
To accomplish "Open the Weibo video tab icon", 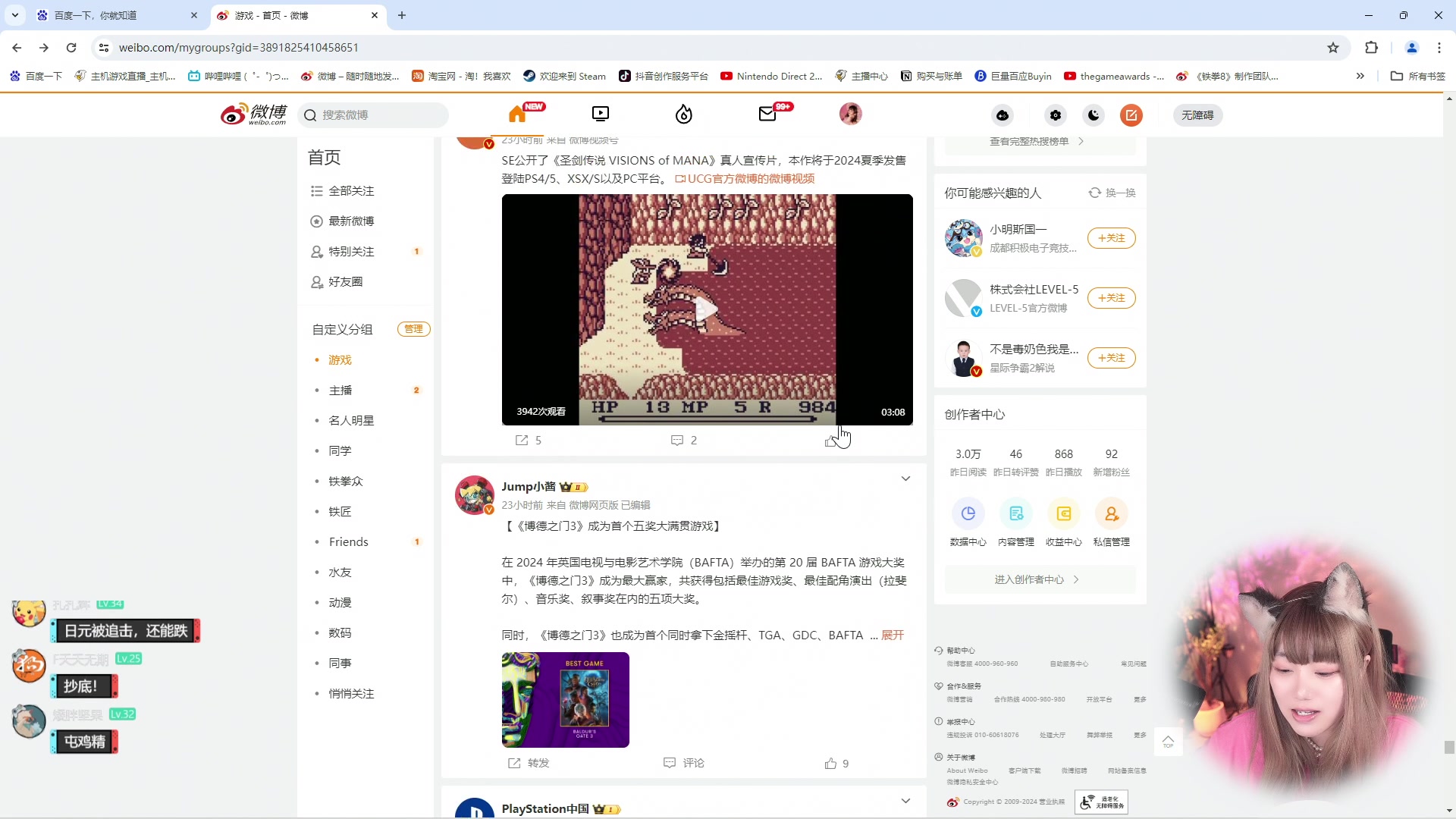I will [x=601, y=115].
